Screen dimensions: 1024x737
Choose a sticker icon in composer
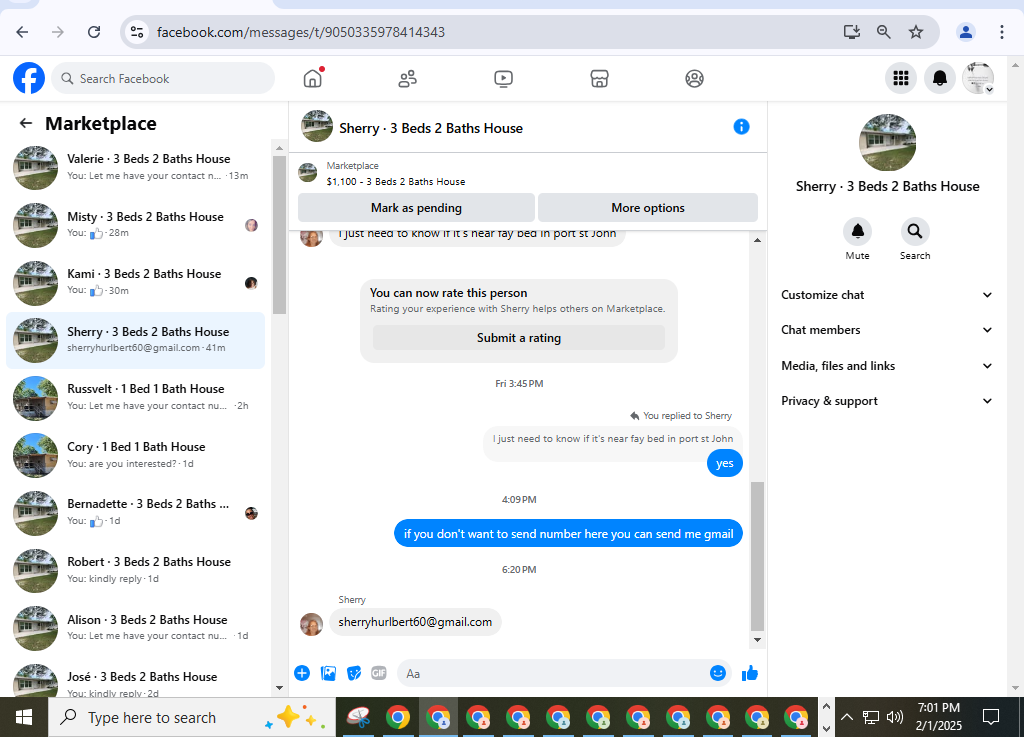click(354, 673)
